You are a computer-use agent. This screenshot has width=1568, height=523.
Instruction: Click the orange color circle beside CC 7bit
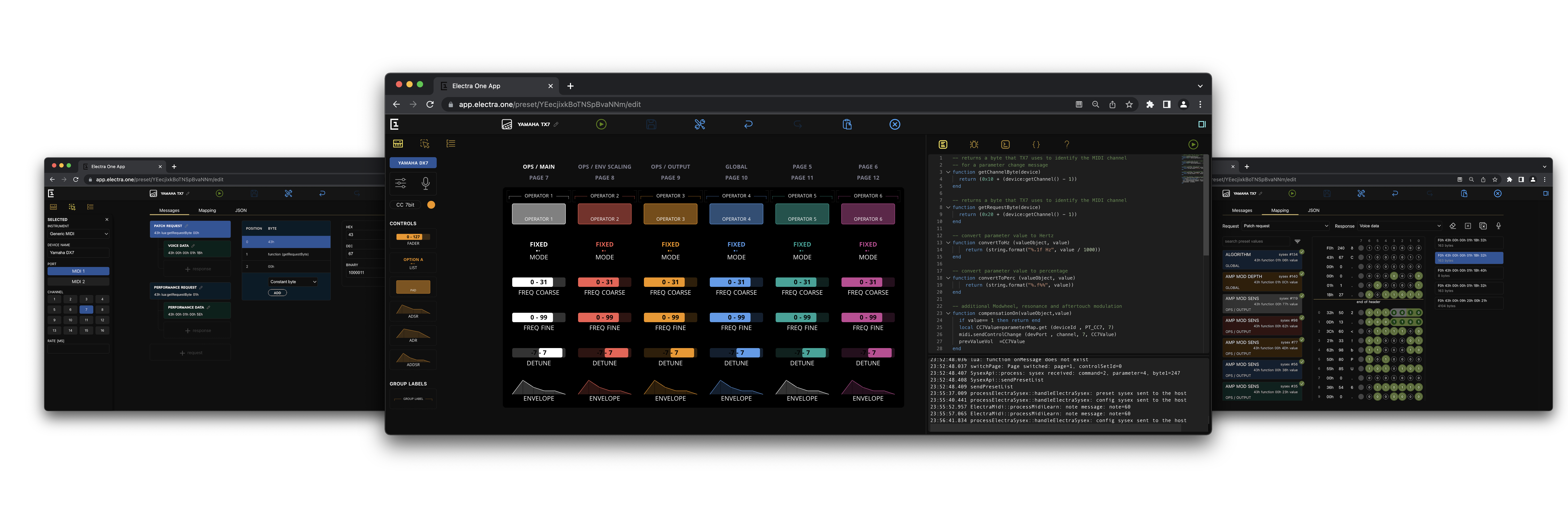point(431,204)
